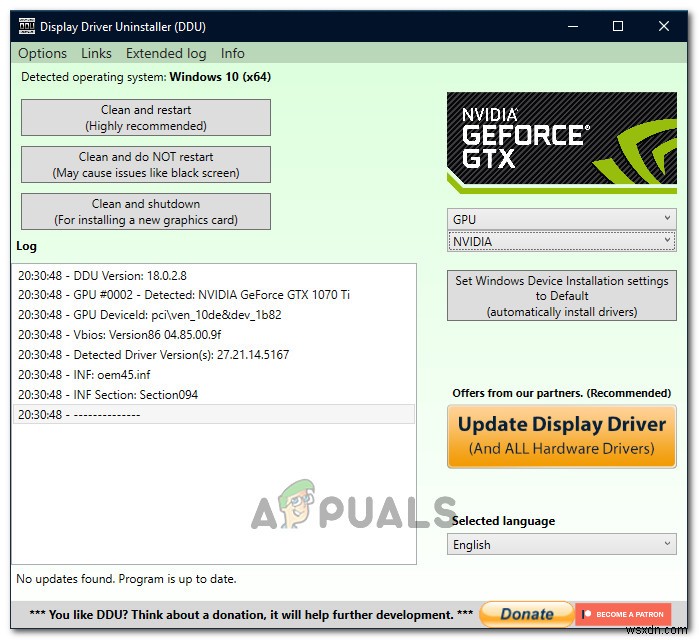Image resolution: width=699 pixels, height=640 pixels.
Task: Click Clean and shutdown button
Action: point(146,212)
